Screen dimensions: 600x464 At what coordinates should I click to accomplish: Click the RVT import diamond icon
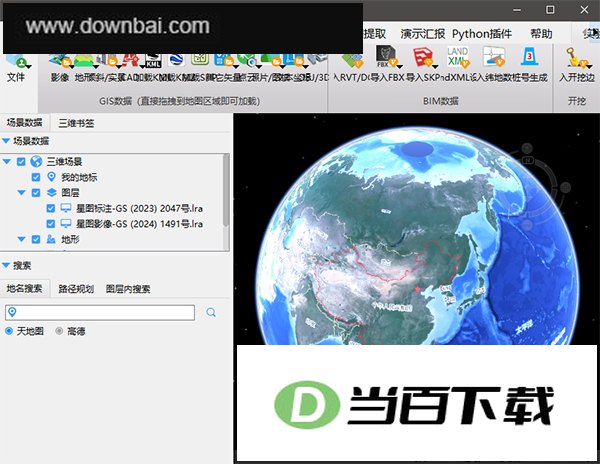tap(352, 60)
